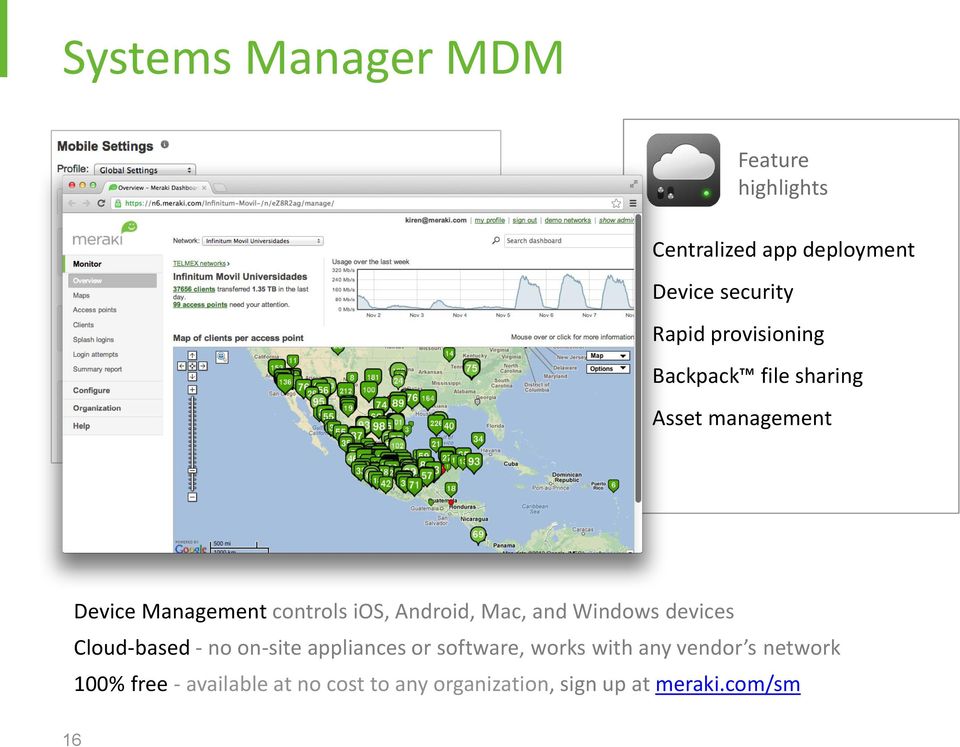Click the map recenter button
Screen dimensions: 960x747
192,366
